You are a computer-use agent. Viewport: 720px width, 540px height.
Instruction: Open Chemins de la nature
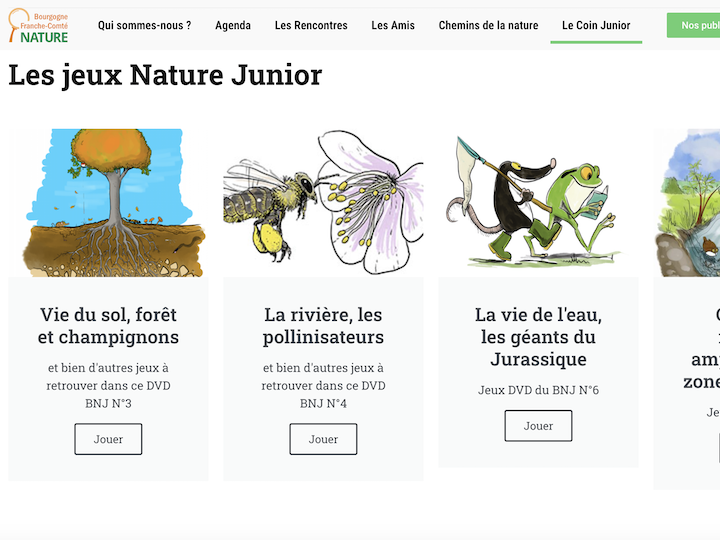click(488, 26)
